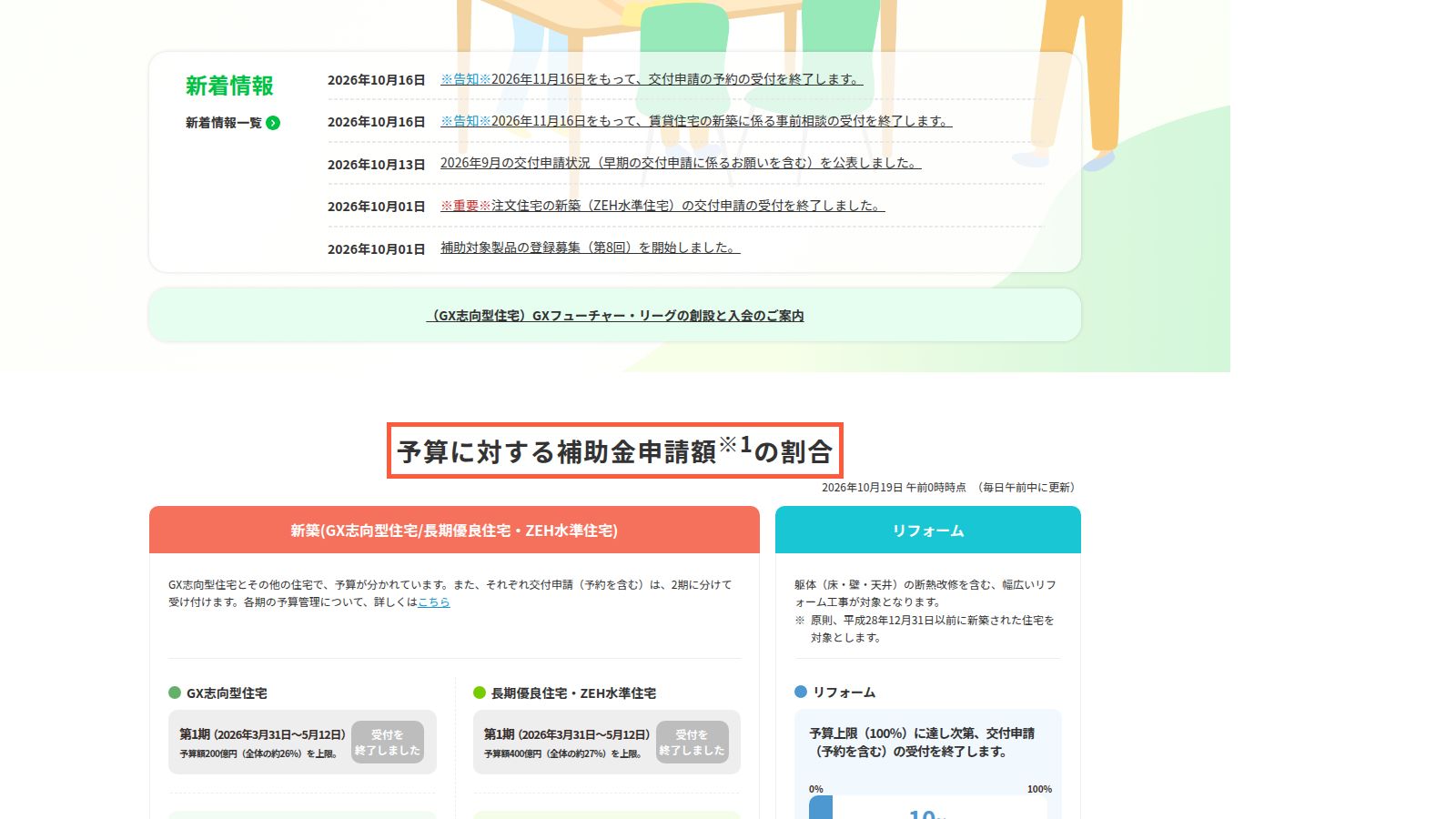
Task: Click the 受付を終了しました badge under 長期優良住宅・ZEH水準住宅
Action: (x=693, y=743)
